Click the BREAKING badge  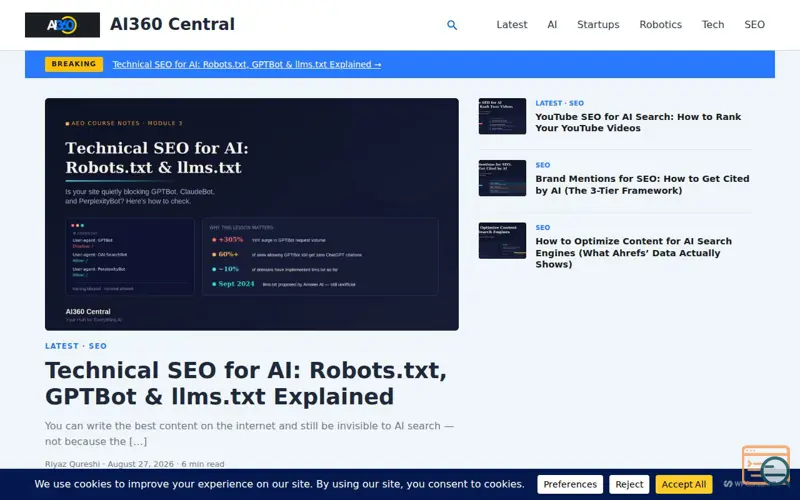[74, 64]
